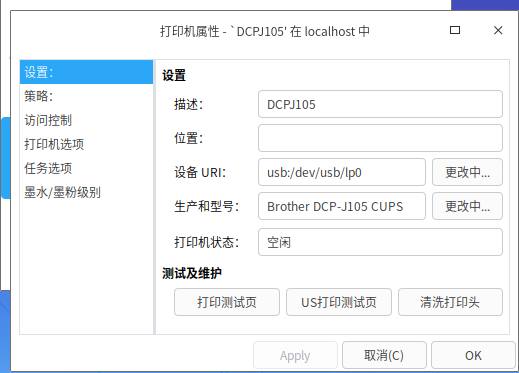Screen dimensions: 519x373
Task: Click the 生产和型号 field showing Brother DCP-J105
Action: [x=342, y=206]
